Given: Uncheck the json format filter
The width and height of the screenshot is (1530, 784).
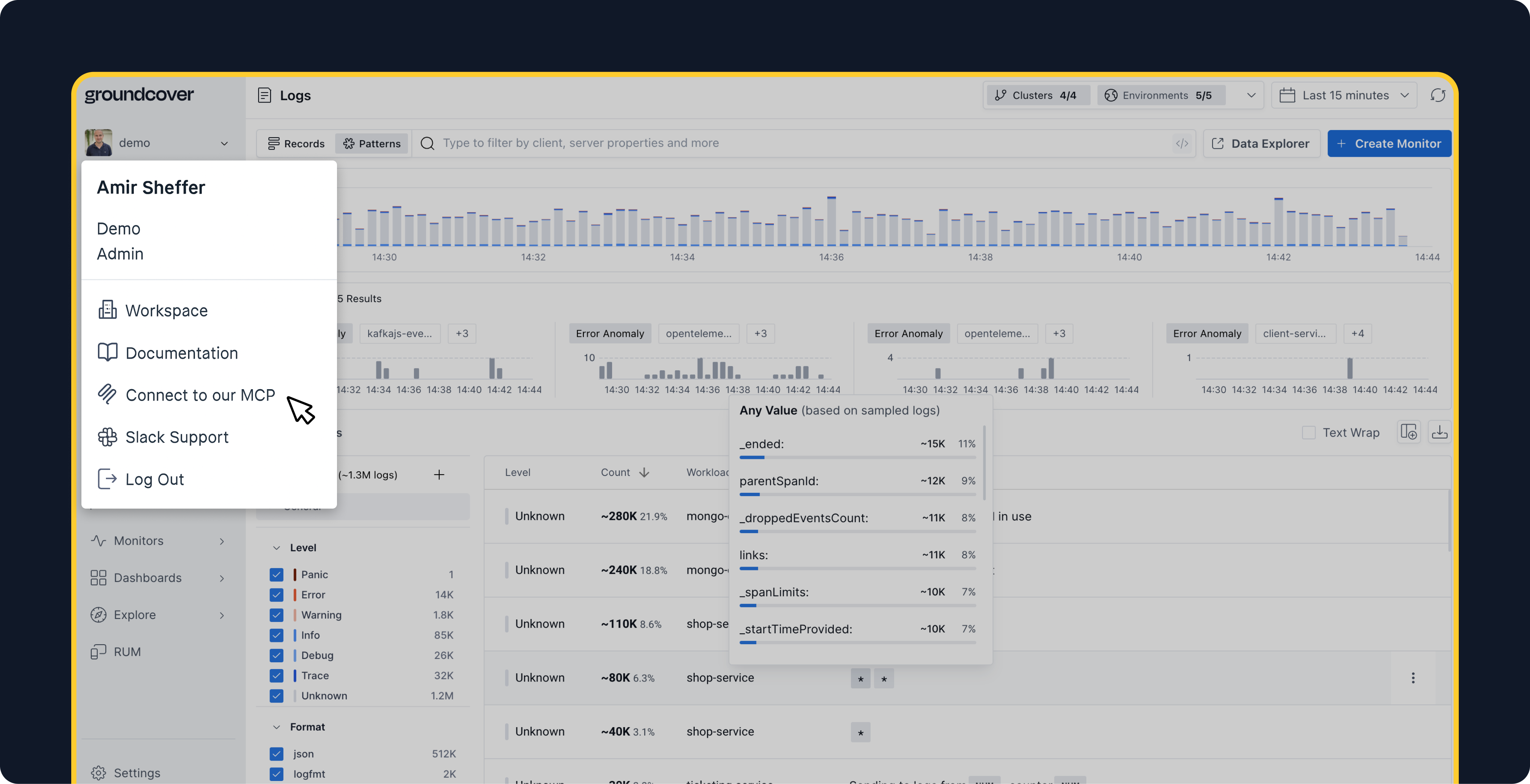Looking at the screenshot, I should [x=276, y=754].
